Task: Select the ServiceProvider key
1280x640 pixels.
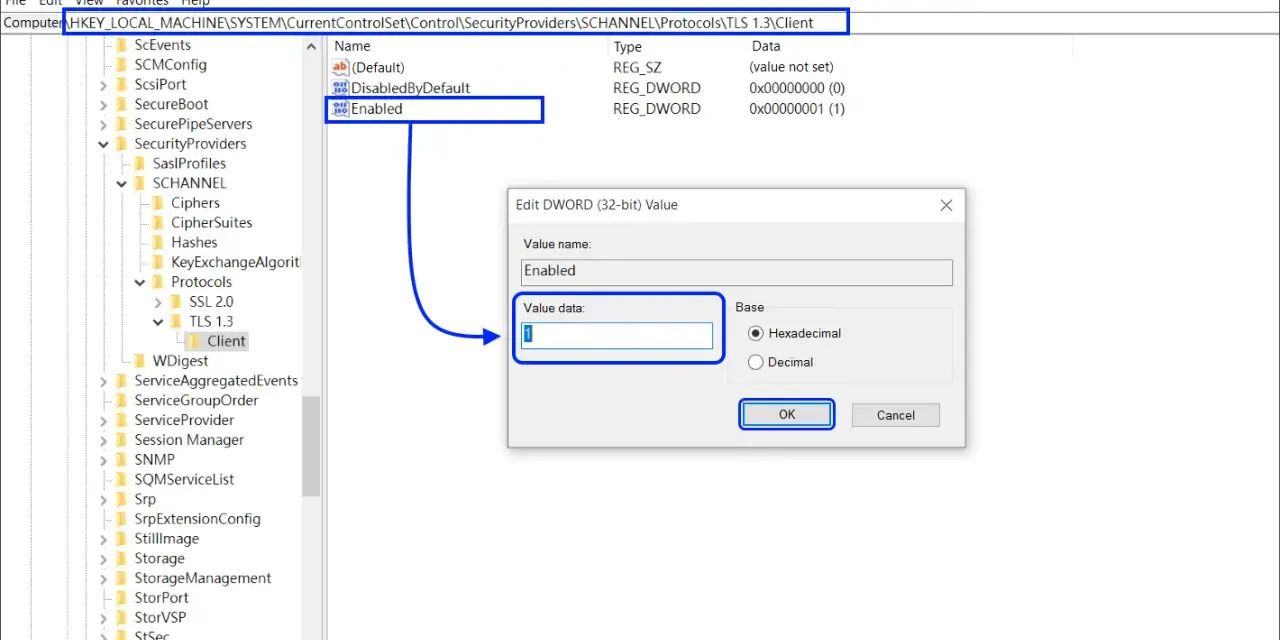Action: [184, 420]
